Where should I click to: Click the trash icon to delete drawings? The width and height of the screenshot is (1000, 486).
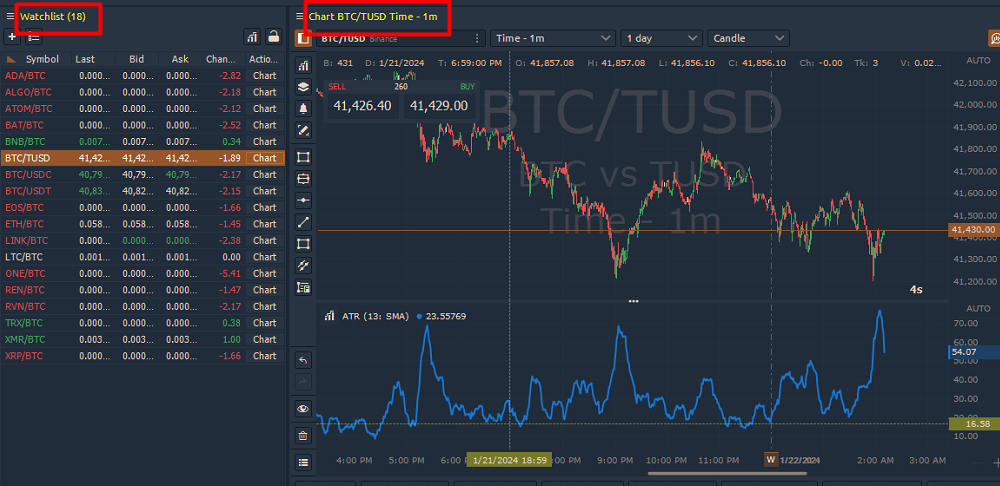(x=304, y=435)
